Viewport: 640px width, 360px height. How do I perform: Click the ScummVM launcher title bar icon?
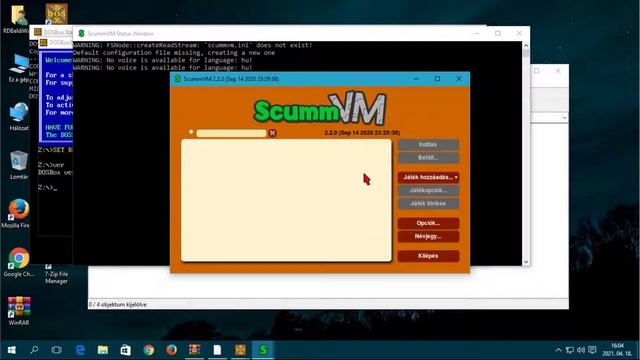click(178, 79)
